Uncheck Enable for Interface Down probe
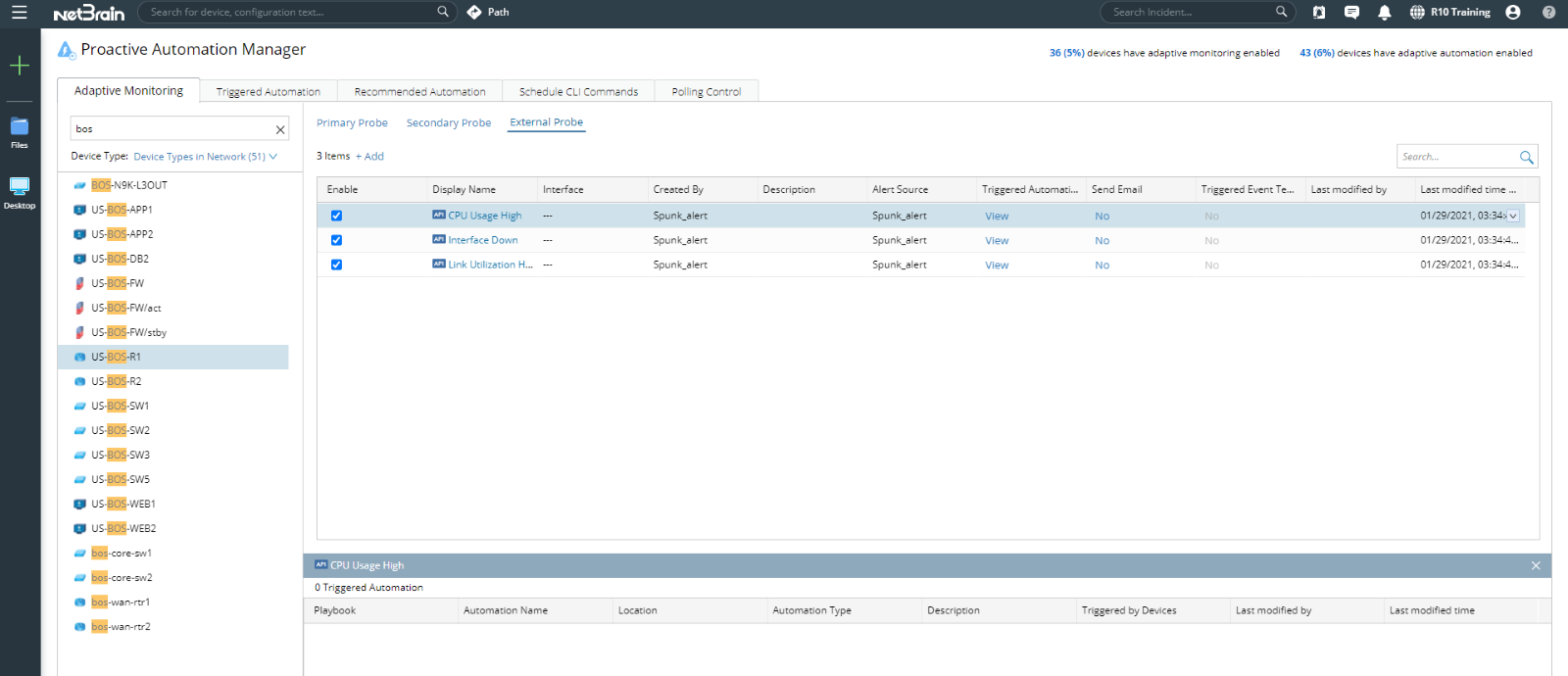Screen dimensions: 1568x676 coord(336,240)
